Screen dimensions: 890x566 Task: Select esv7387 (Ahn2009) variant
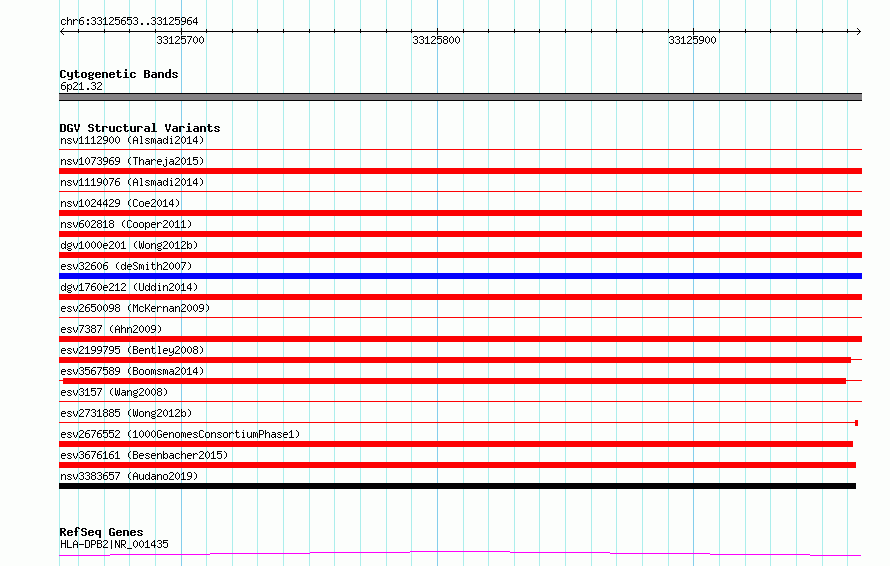[111, 329]
